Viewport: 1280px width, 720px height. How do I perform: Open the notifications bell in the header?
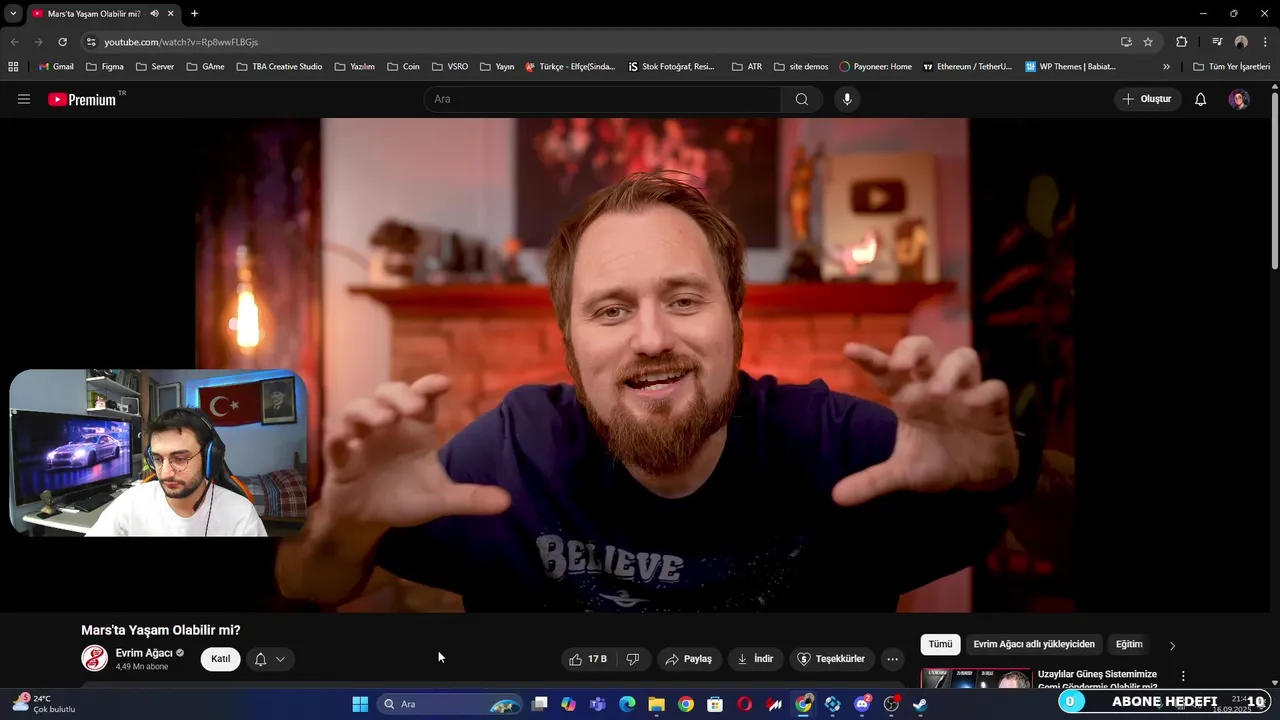pyautogui.click(x=1200, y=99)
